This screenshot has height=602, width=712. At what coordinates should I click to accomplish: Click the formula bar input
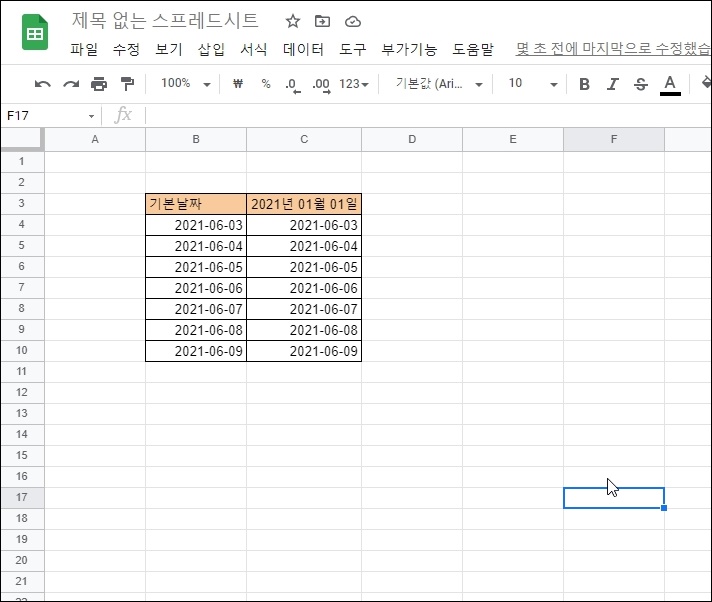click(427, 115)
